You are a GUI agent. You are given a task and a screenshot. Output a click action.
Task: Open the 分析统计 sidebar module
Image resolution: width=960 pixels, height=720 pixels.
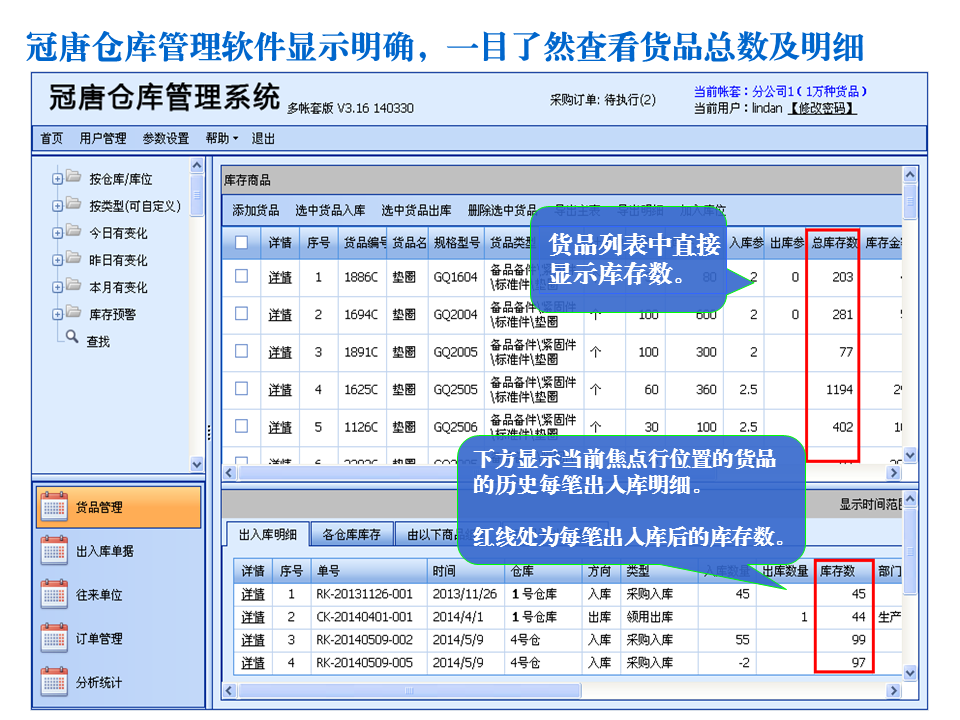99,683
